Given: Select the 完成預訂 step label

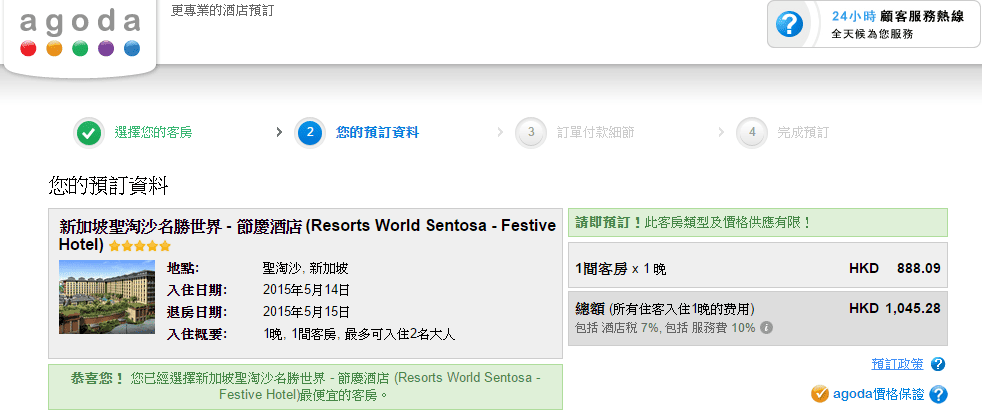Looking at the screenshot, I should [802, 132].
